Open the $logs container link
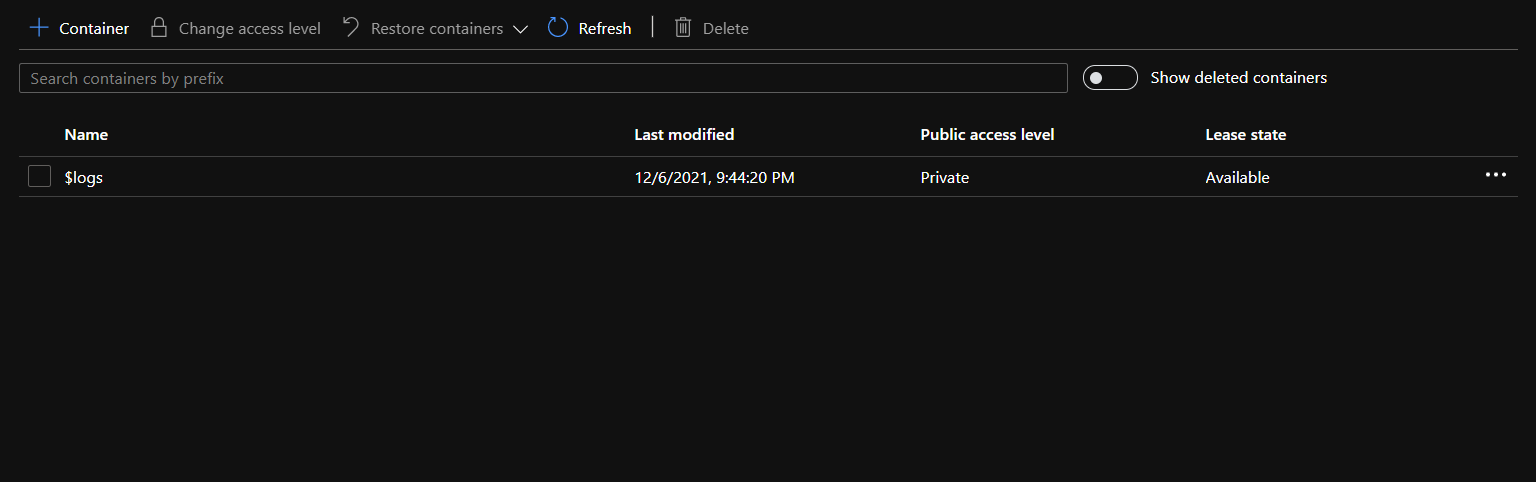 pos(84,178)
